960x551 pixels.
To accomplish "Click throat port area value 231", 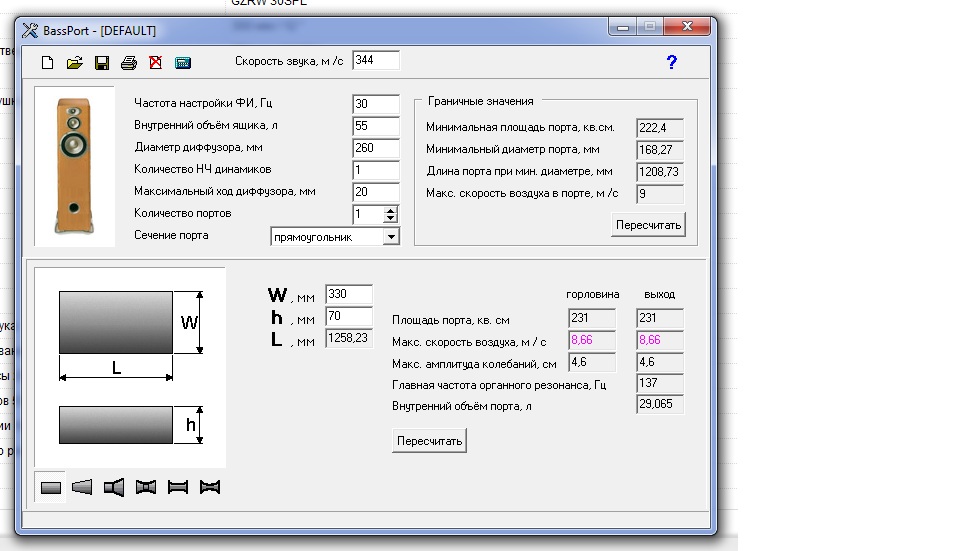I will pos(592,318).
